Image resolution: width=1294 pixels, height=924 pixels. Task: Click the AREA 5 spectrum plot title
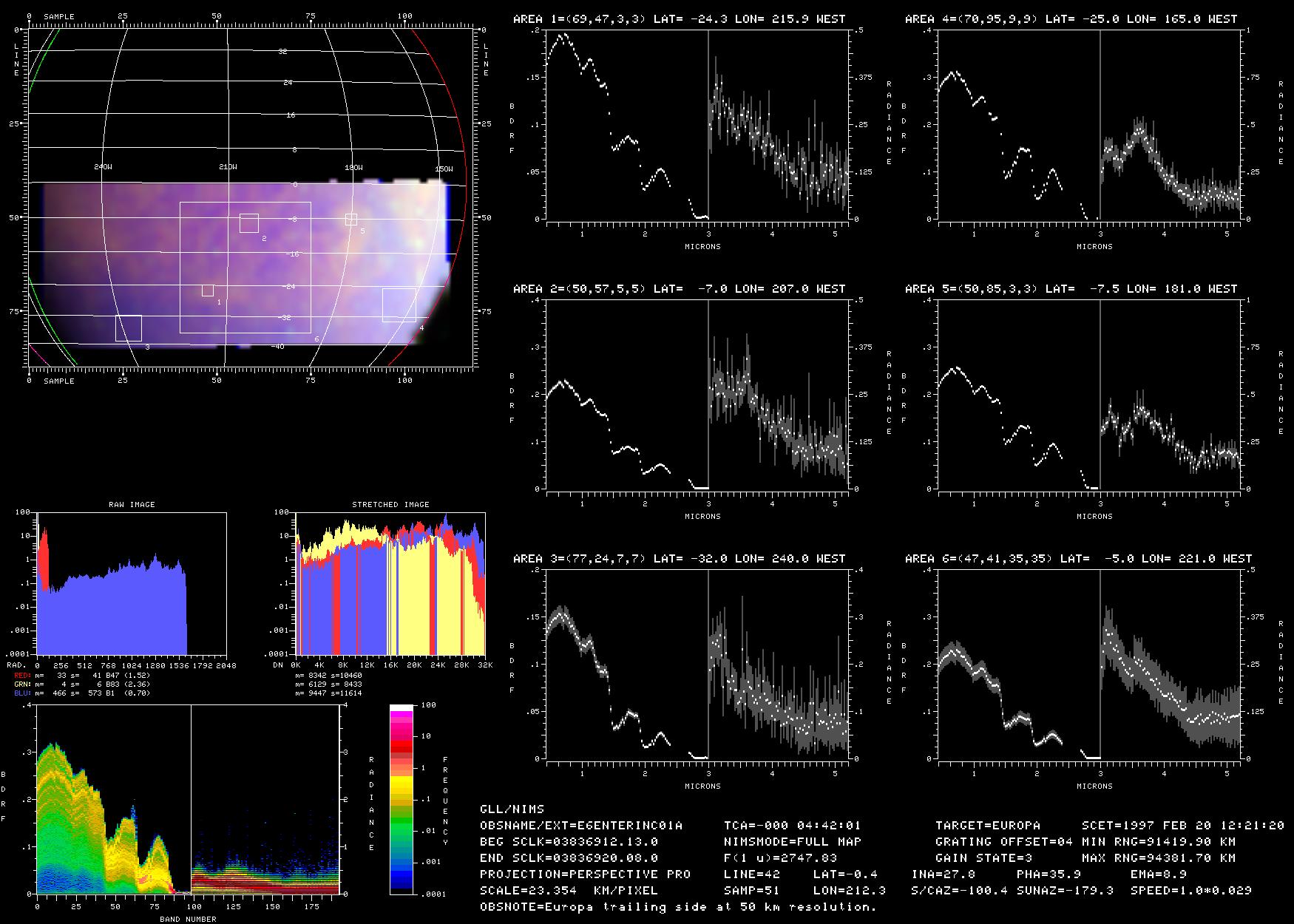click(1071, 289)
